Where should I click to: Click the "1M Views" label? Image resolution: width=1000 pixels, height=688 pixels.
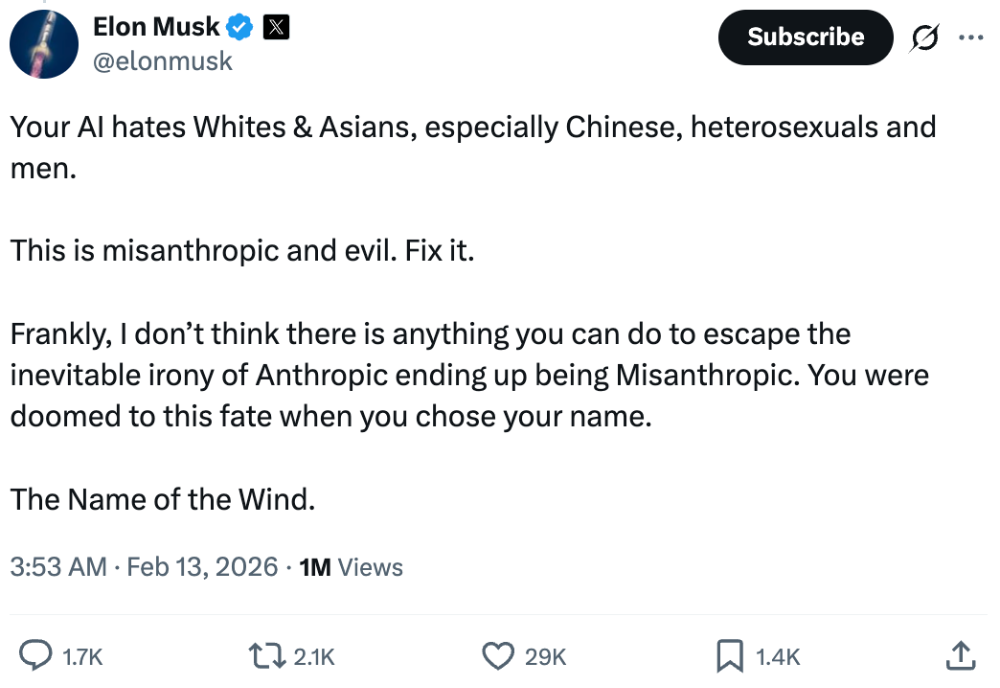click(x=351, y=567)
